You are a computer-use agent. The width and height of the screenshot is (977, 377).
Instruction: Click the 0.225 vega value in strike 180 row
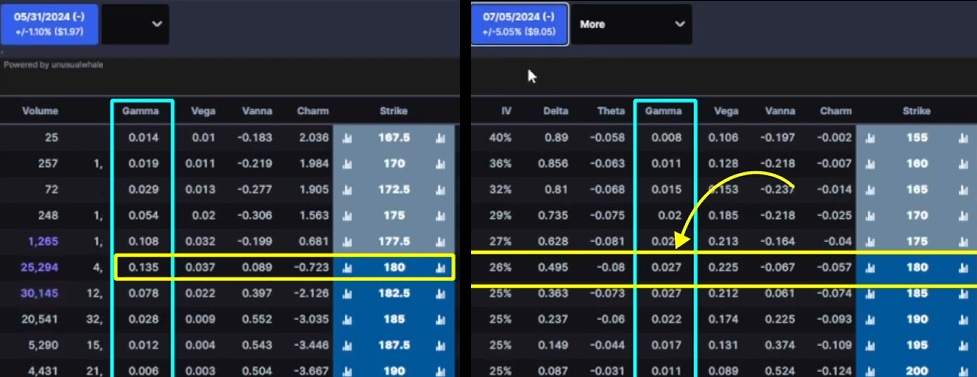(723, 267)
